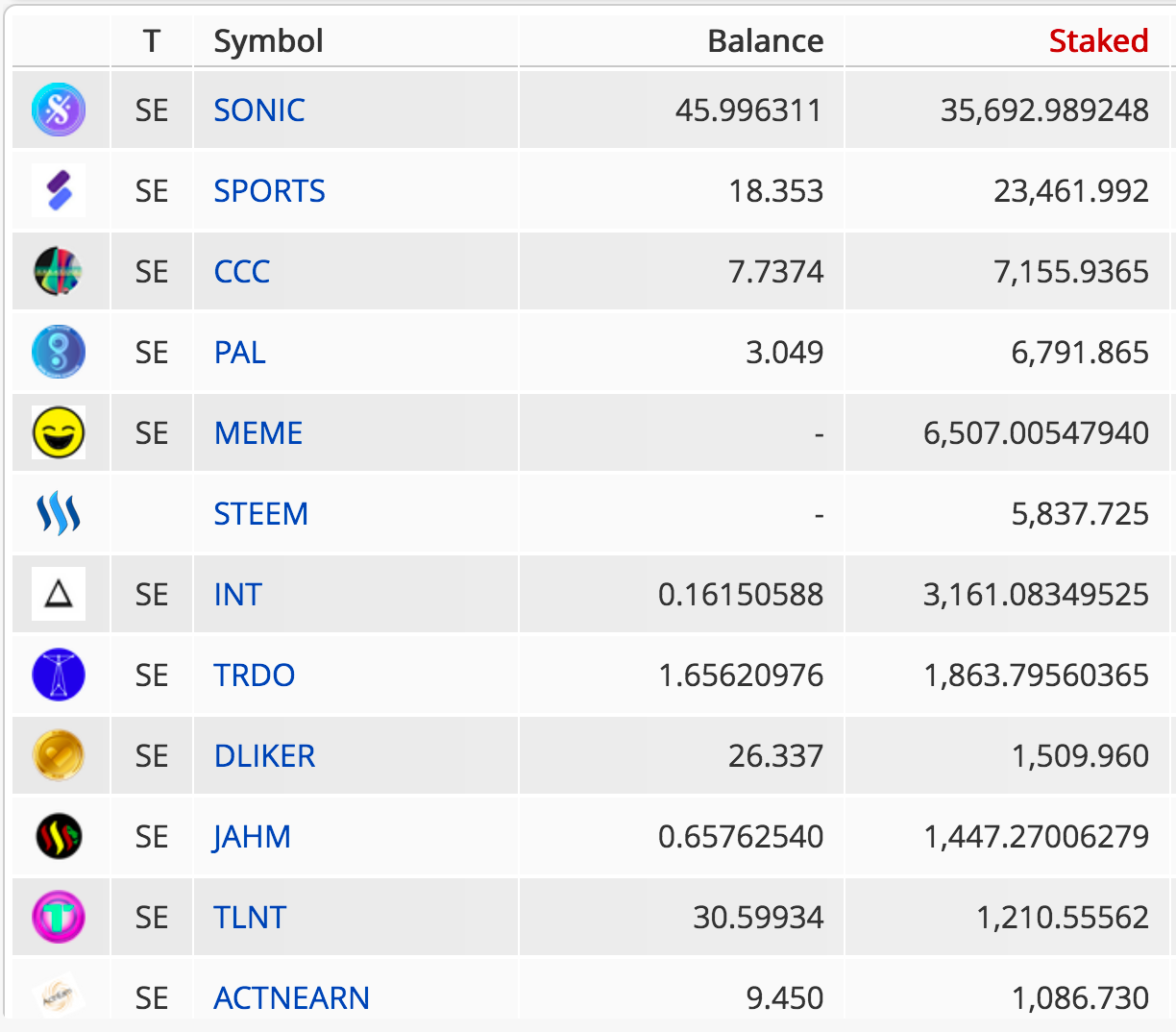1176x1032 pixels.
Task: Select SONIC balance 45.996311
Action: [748, 111]
